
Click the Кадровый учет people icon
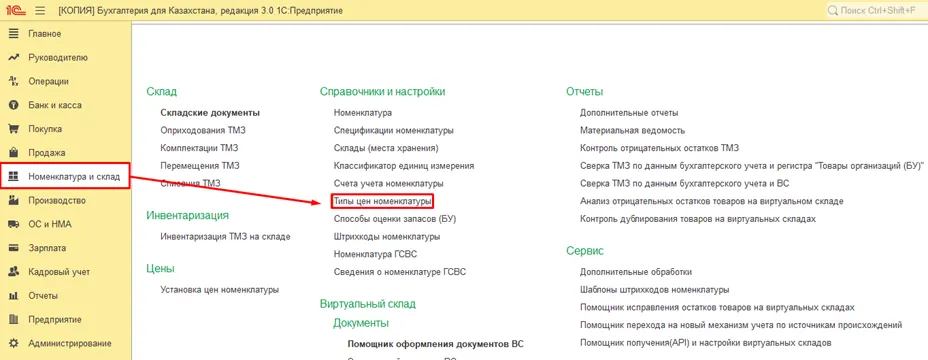(14, 272)
